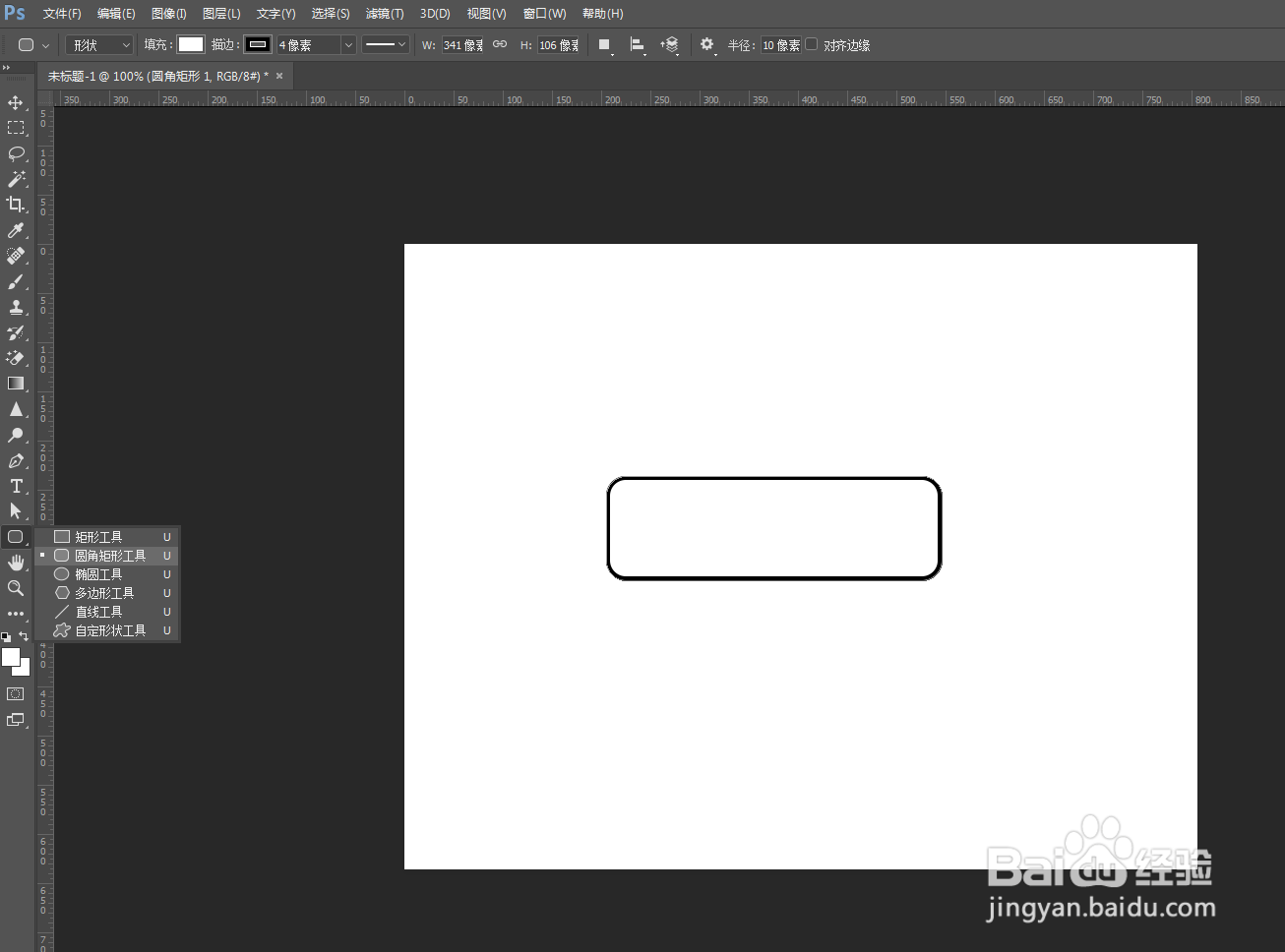The image size is (1285, 952).
Task: Select the Pen tool
Action: click(x=16, y=460)
